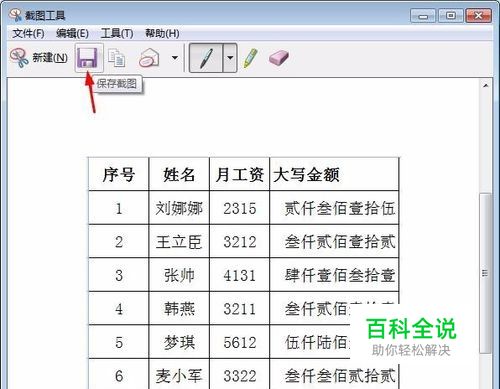This screenshot has width=500, height=389.
Task: Click the sequence number 5 cell
Action: coord(119,342)
